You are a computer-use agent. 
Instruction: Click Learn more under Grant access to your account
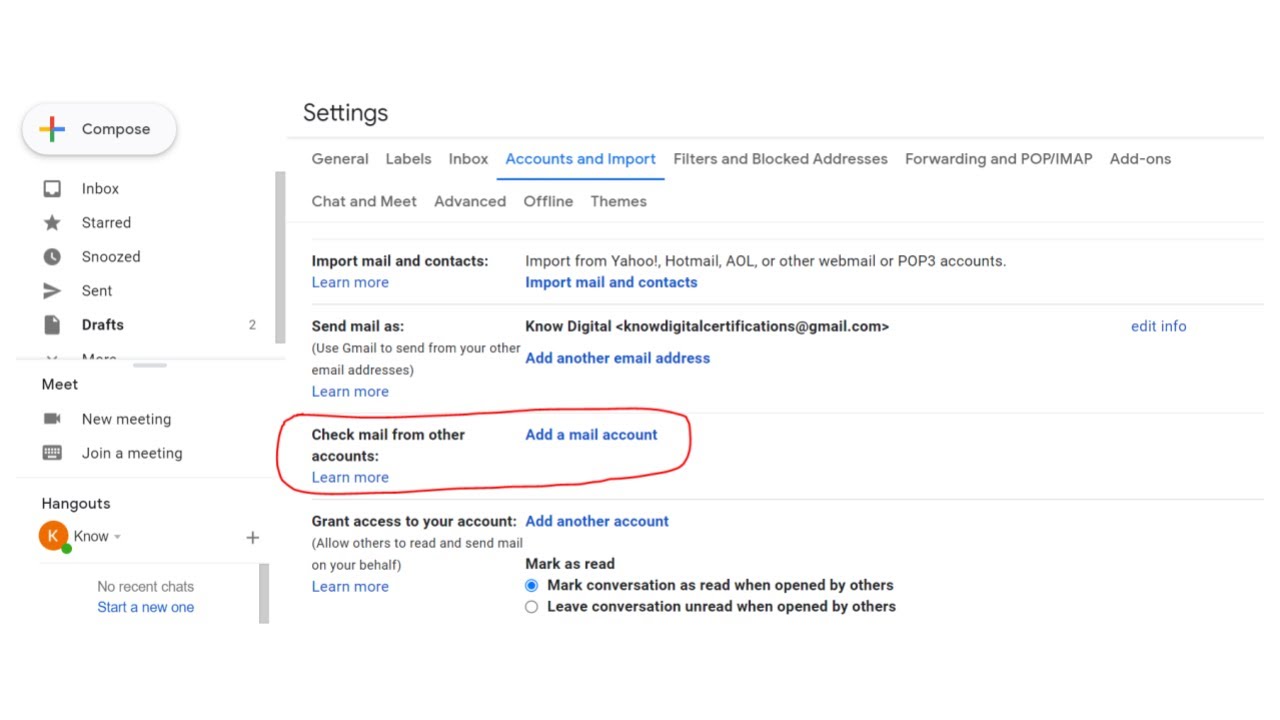point(350,586)
